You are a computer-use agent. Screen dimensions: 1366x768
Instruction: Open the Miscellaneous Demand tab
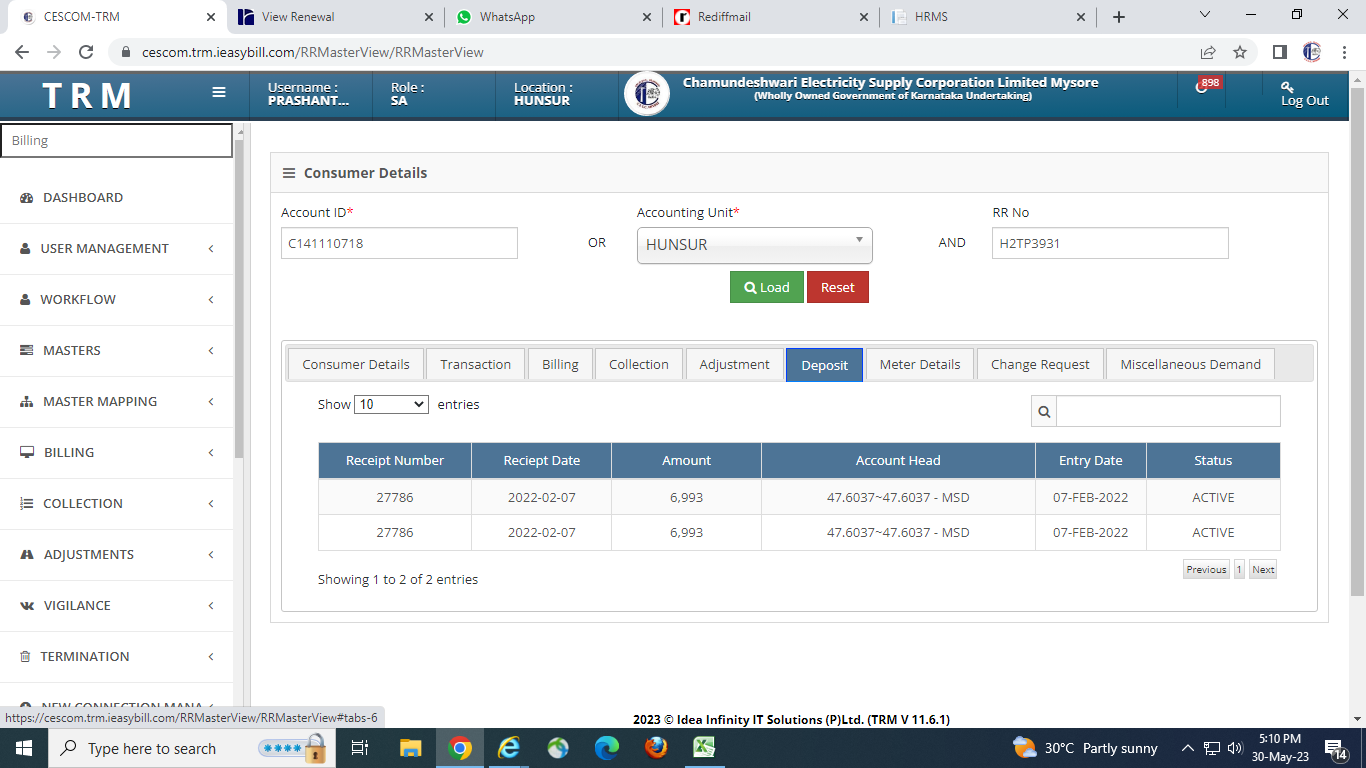[1190, 364]
